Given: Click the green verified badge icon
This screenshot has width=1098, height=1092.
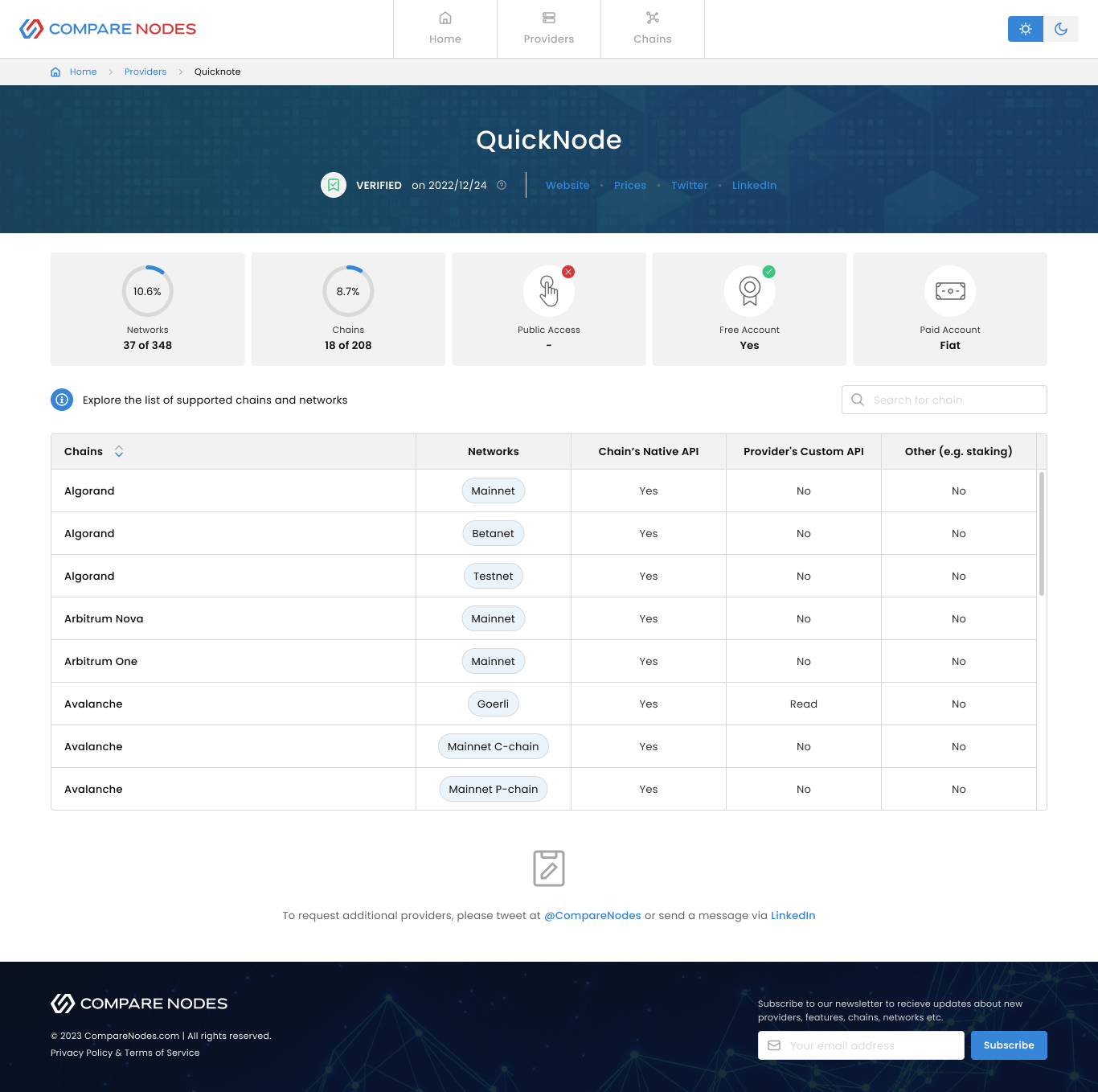Looking at the screenshot, I should click(x=334, y=185).
